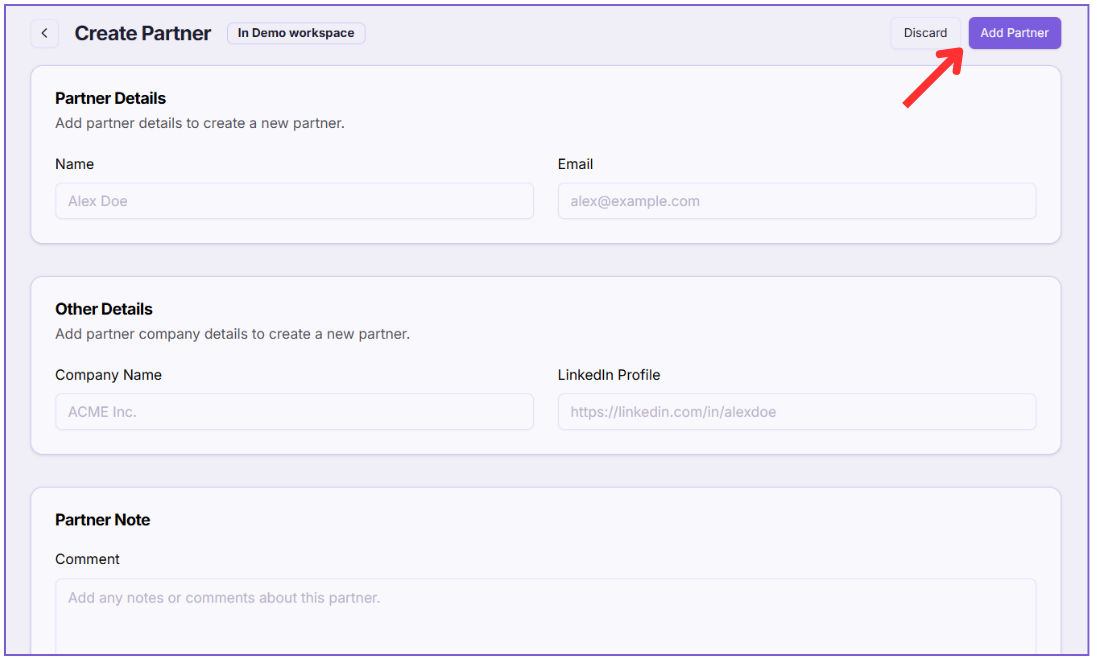Screen dimensions: 1097x662
Task: Click the Email field label
Action: tap(575, 164)
